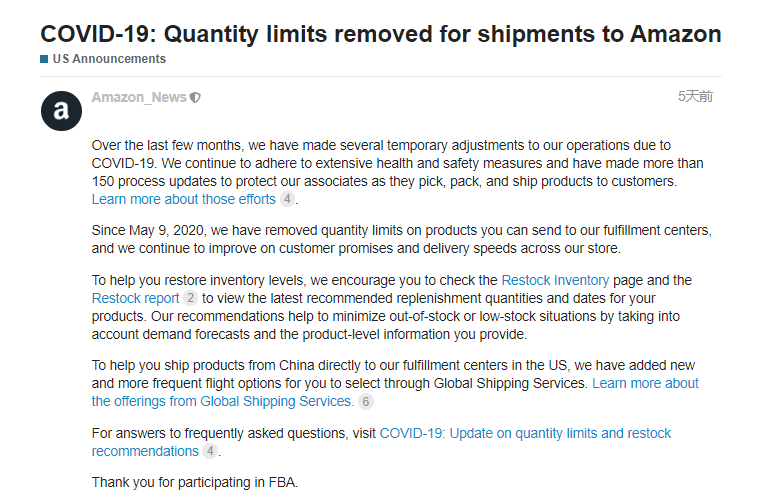Open offerings from Global Shipping Services link
Image resolution: width=776 pixels, height=502 pixels.
[x=395, y=392]
